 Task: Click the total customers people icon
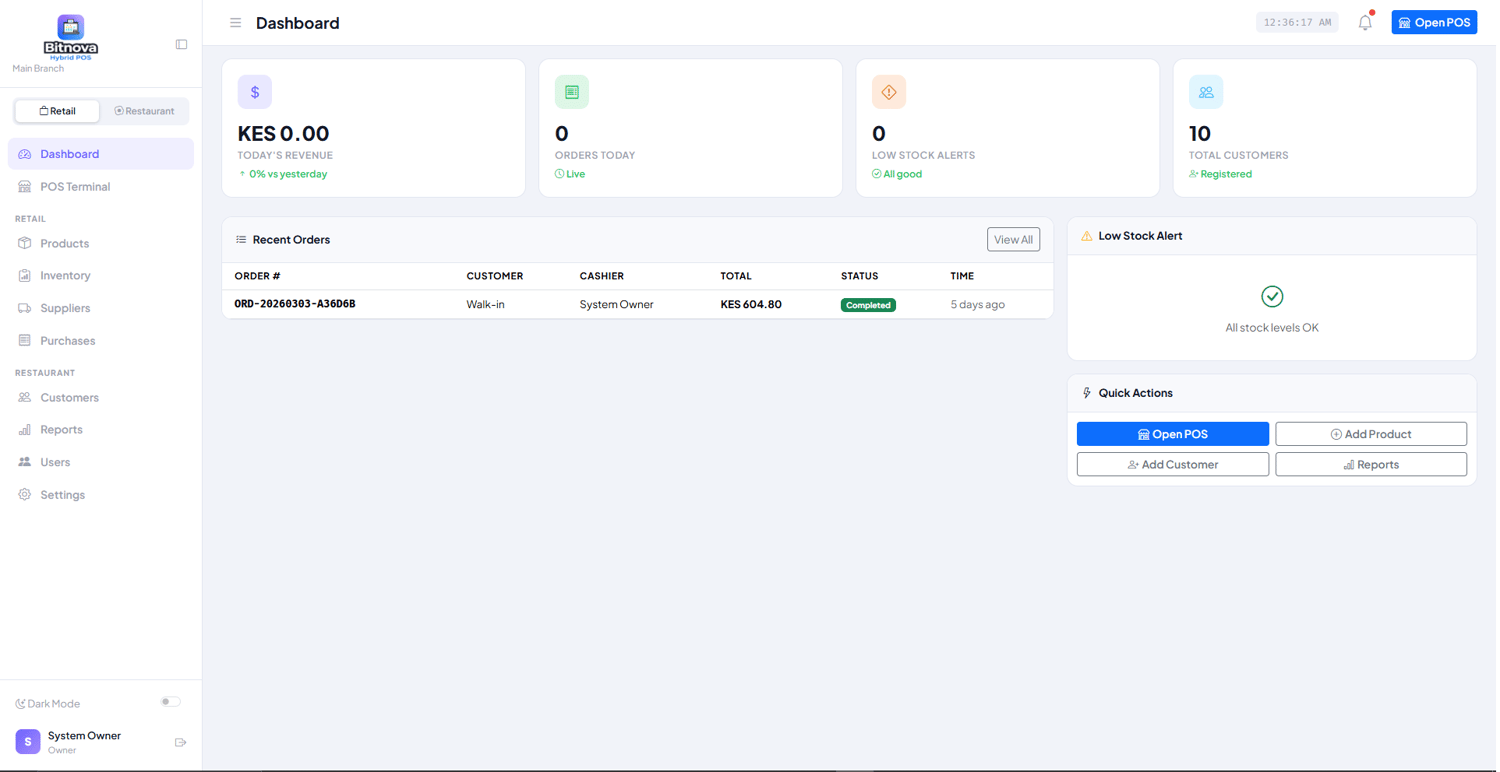1206,92
